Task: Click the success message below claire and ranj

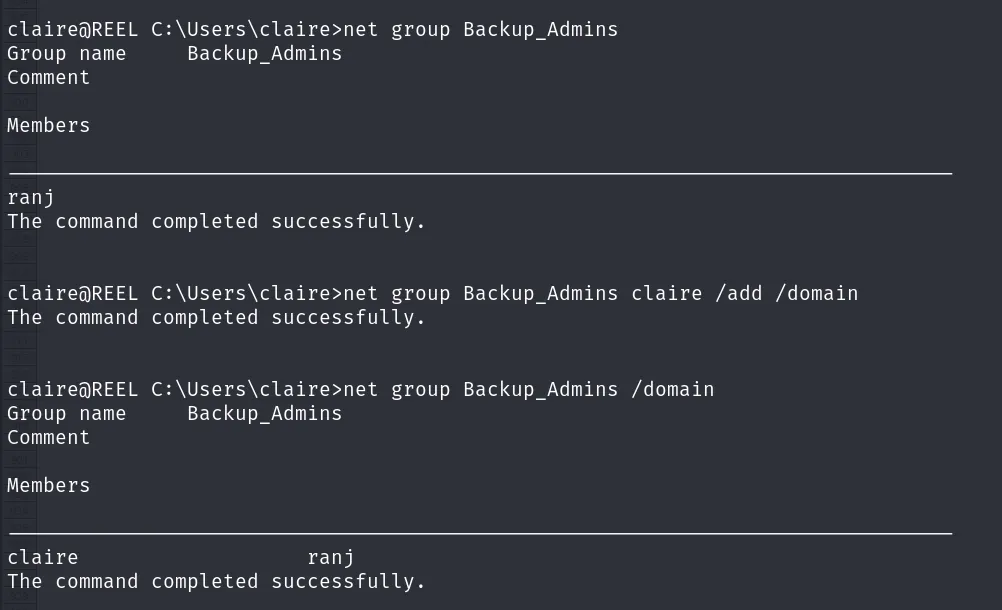Action: click(216, 582)
